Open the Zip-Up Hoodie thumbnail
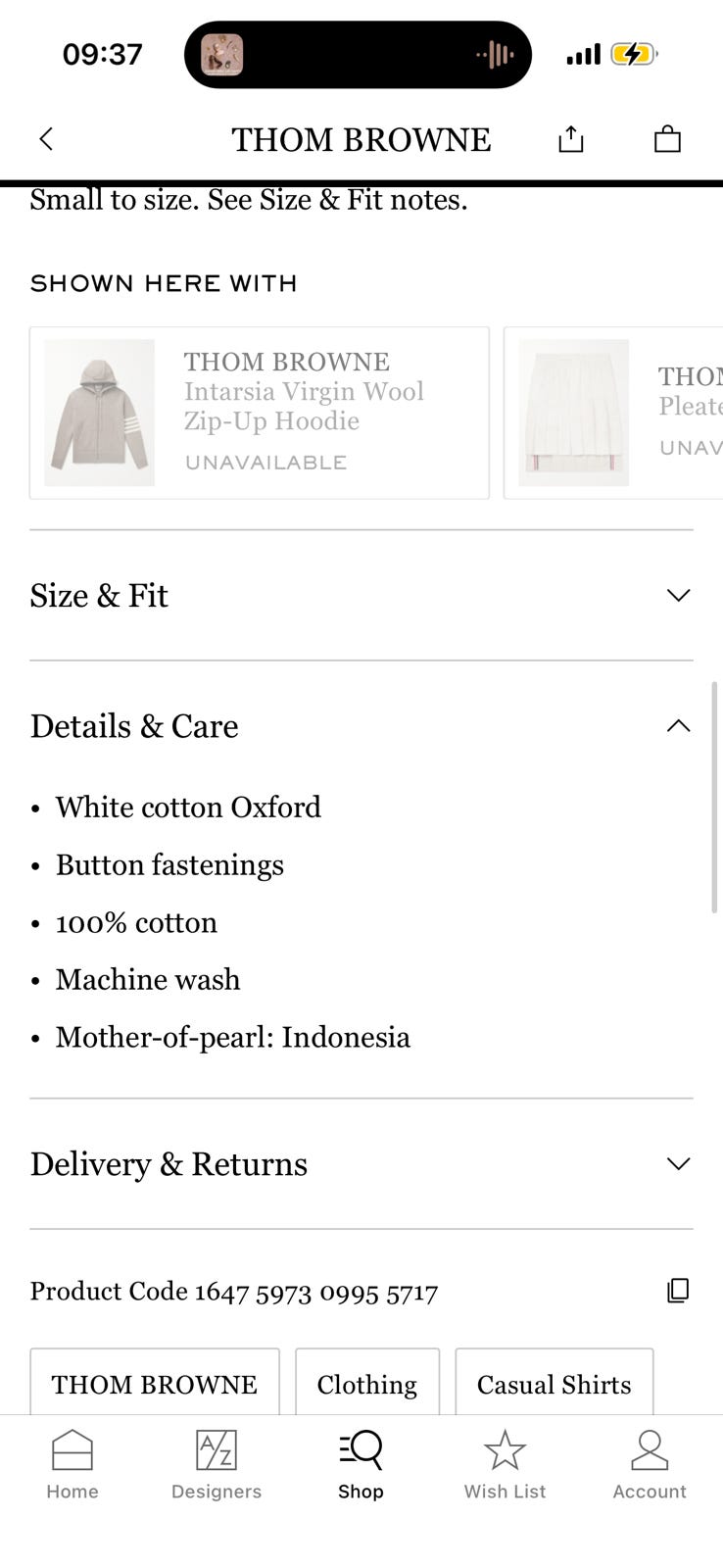The height and width of the screenshot is (1568, 723). [x=99, y=413]
